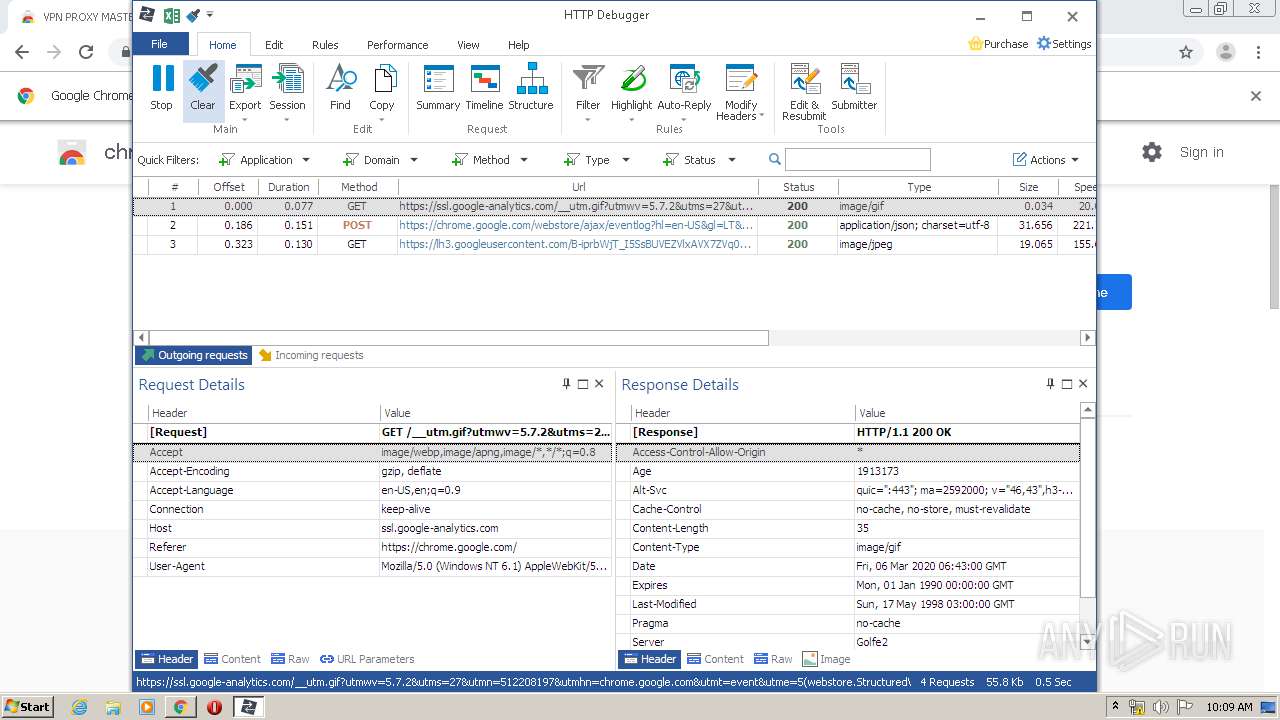The height and width of the screenshot is (720, 1280).
Task: Pin the Request Details panel
Action: click(567, 384)
